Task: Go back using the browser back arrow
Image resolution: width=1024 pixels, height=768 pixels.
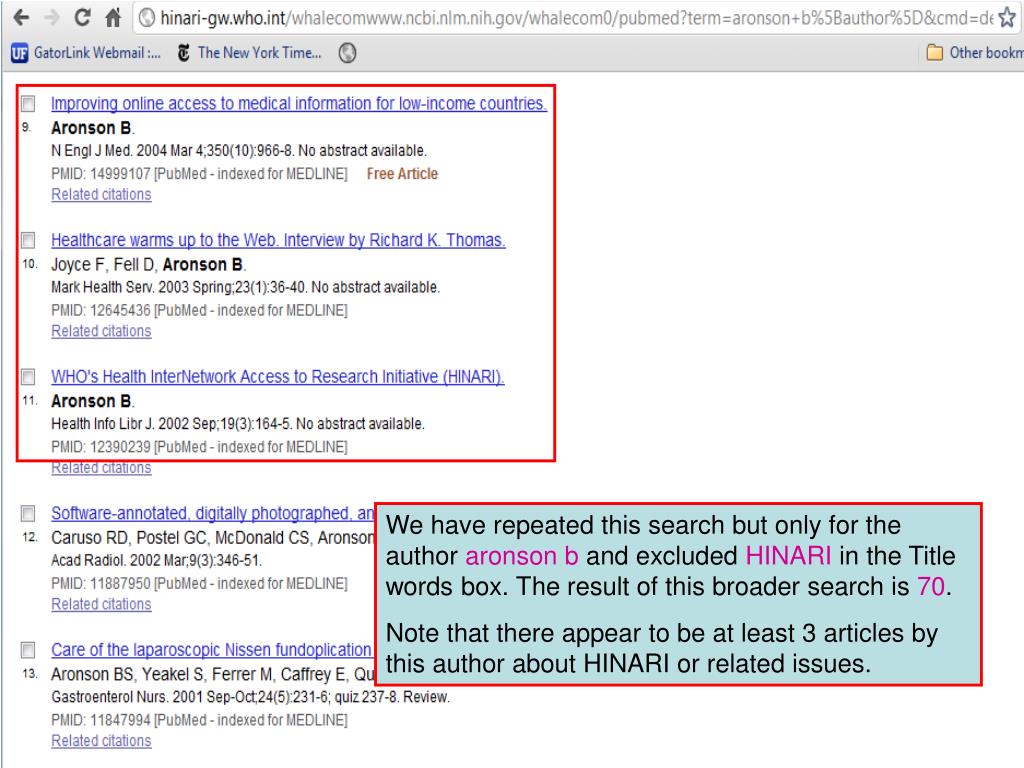Action: coord(21,18)
